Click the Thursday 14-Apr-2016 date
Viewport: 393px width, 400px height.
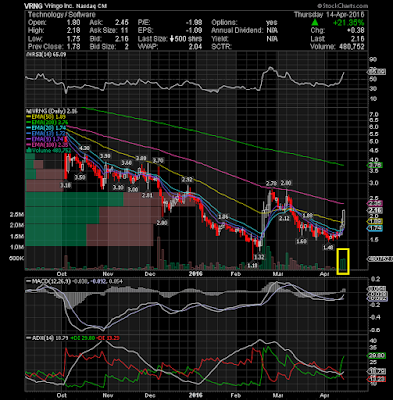(x=329, y=15)
